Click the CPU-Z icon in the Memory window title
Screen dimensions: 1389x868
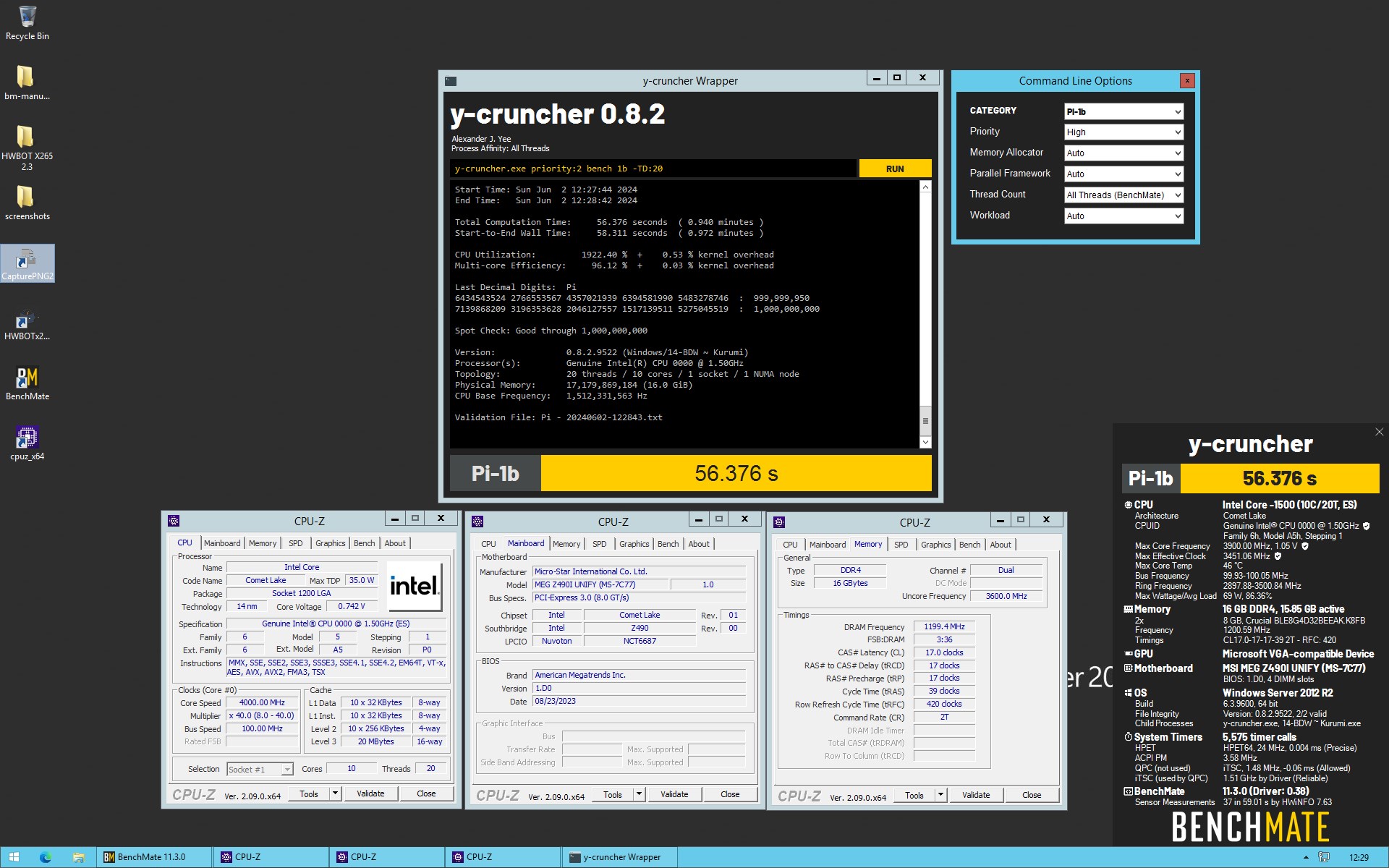tap(779, 522)
